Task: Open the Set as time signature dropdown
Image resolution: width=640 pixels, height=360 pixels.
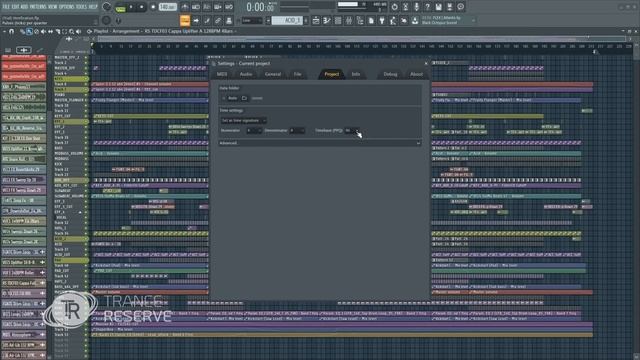Action: [244, 120]
